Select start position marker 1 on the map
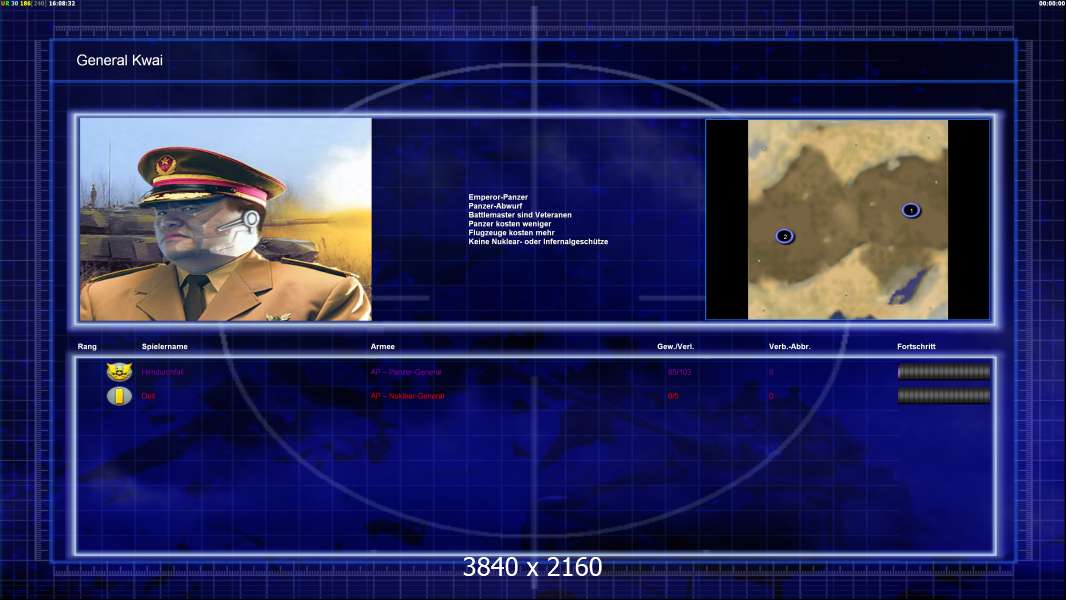 [x=911, y=210]
